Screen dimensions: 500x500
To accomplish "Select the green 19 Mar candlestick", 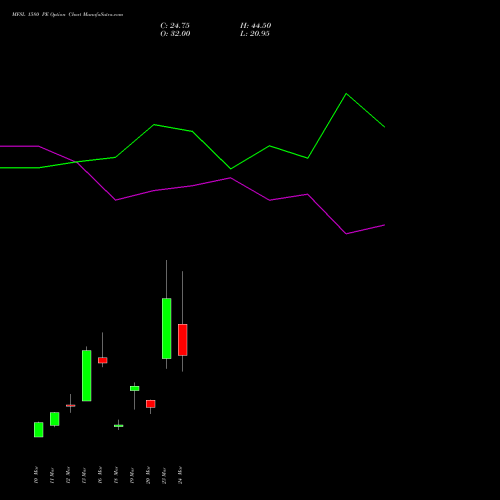I will 135,388.
